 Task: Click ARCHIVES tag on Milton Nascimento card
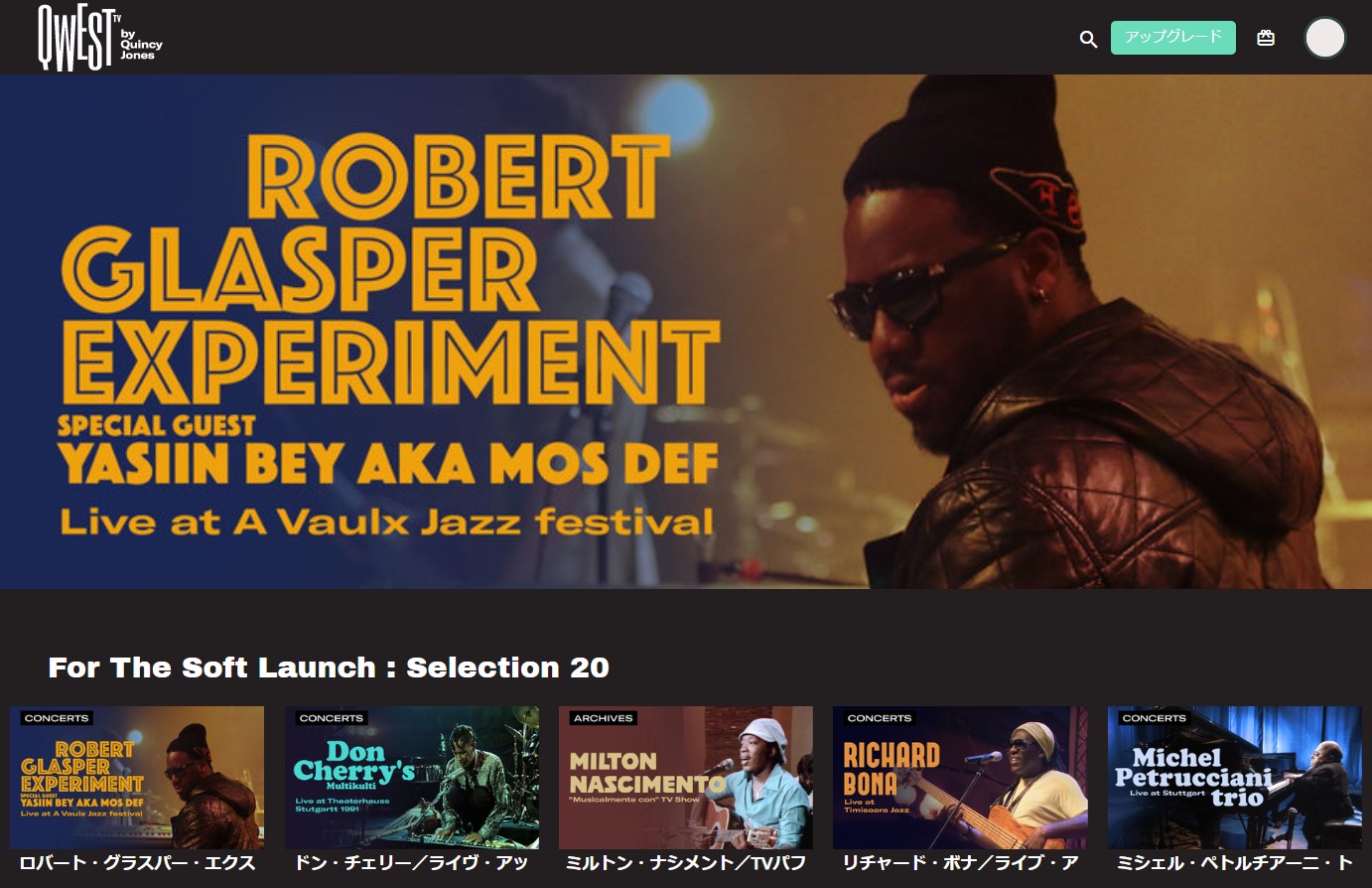[x=603, y=718]
